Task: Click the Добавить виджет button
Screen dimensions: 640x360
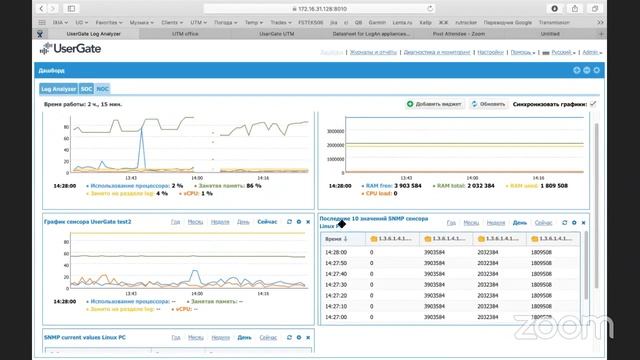Action: 434,104
